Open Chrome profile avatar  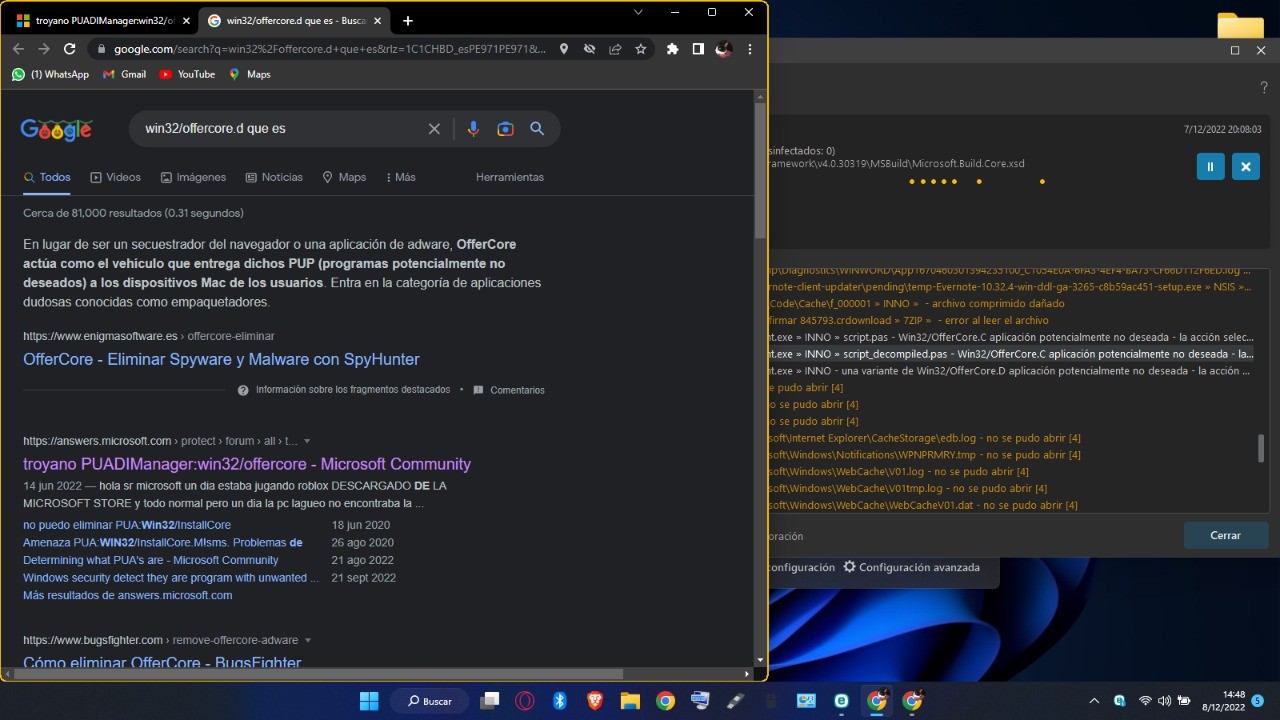coord(724,49)
